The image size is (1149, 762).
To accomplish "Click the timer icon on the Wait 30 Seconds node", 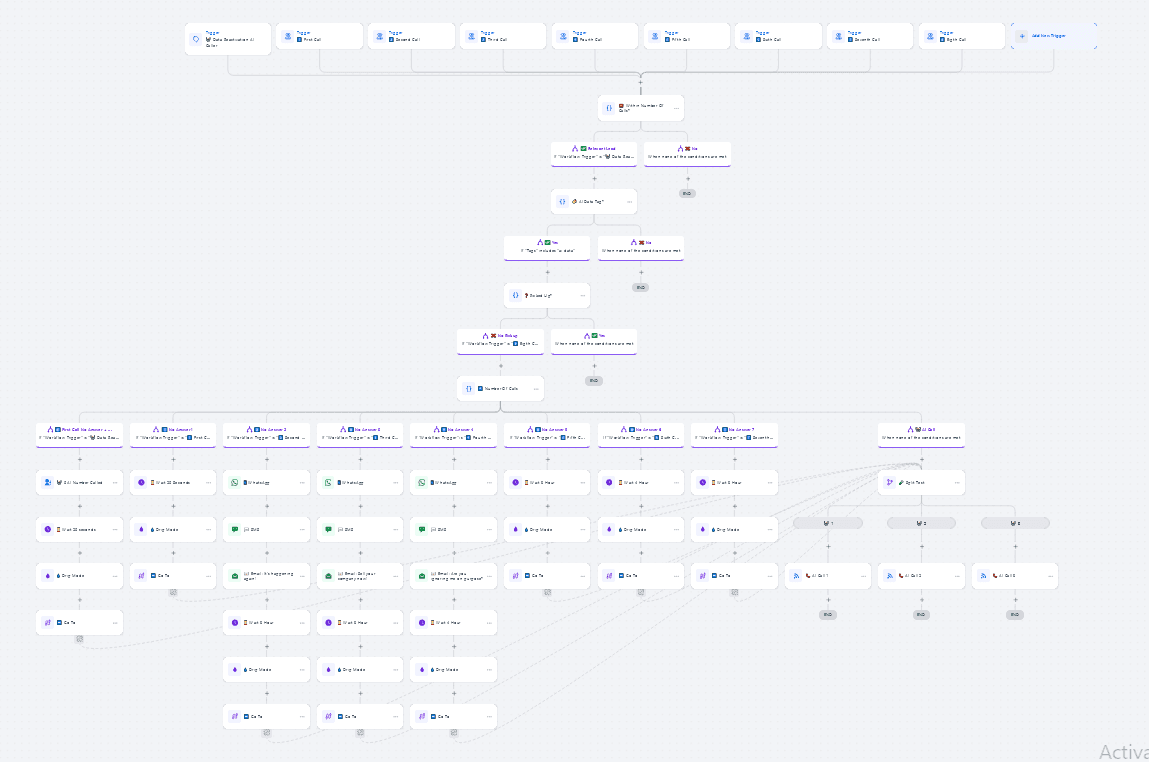I will click(142, 482).
